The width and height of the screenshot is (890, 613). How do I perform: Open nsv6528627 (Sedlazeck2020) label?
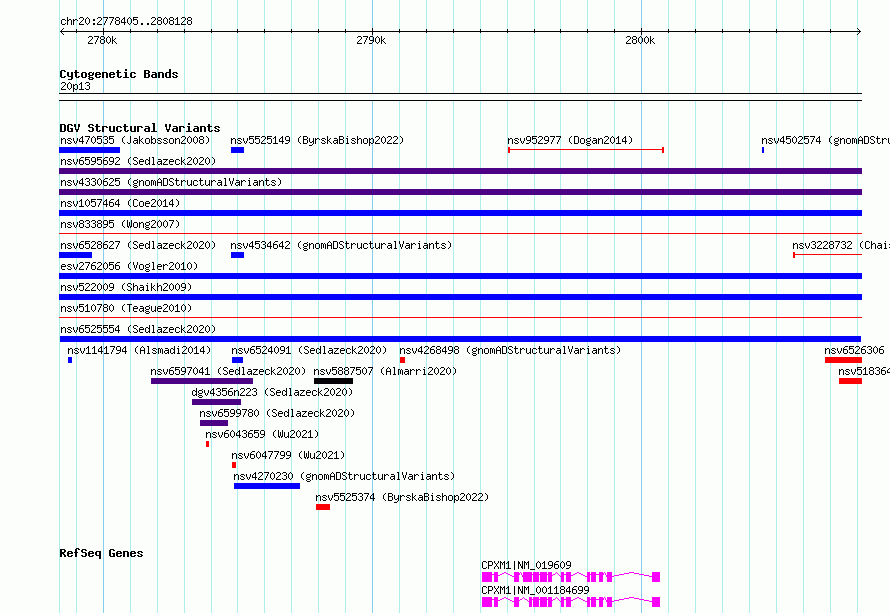(138, 245)
